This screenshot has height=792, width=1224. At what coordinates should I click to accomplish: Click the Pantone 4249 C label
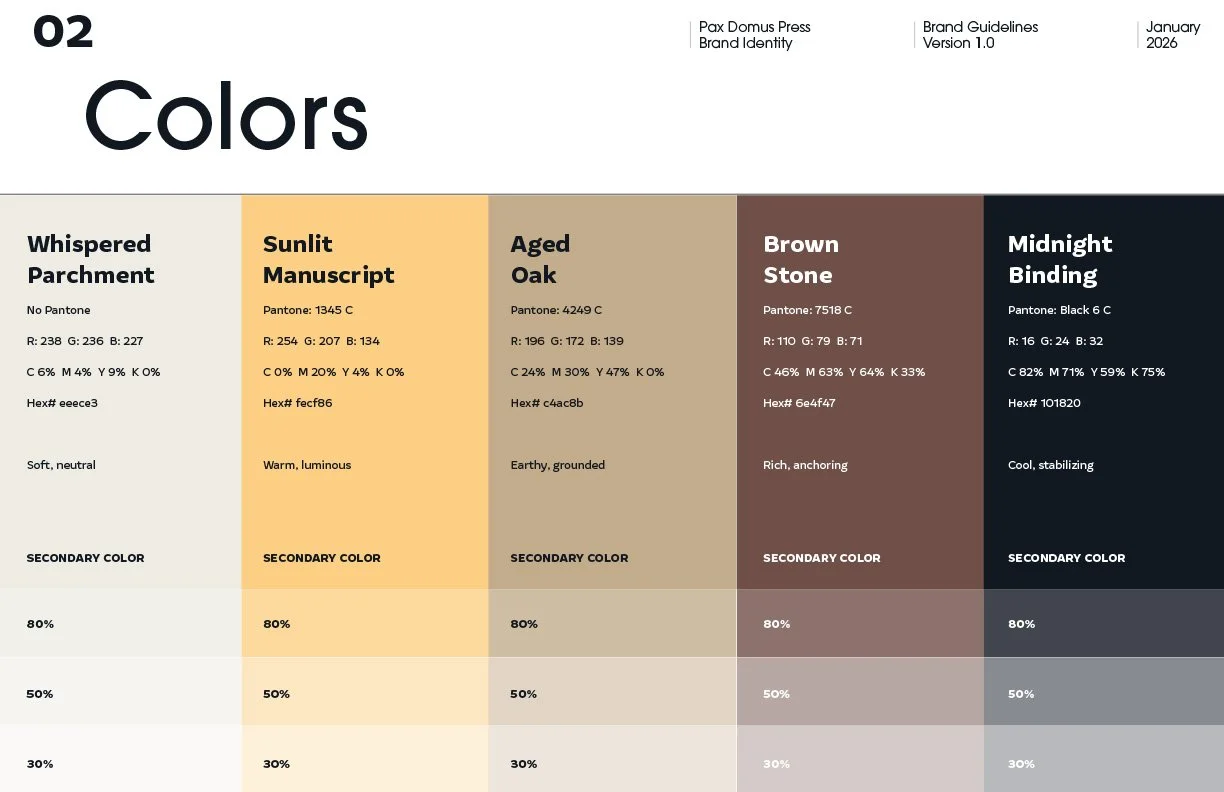coord(556,310)
